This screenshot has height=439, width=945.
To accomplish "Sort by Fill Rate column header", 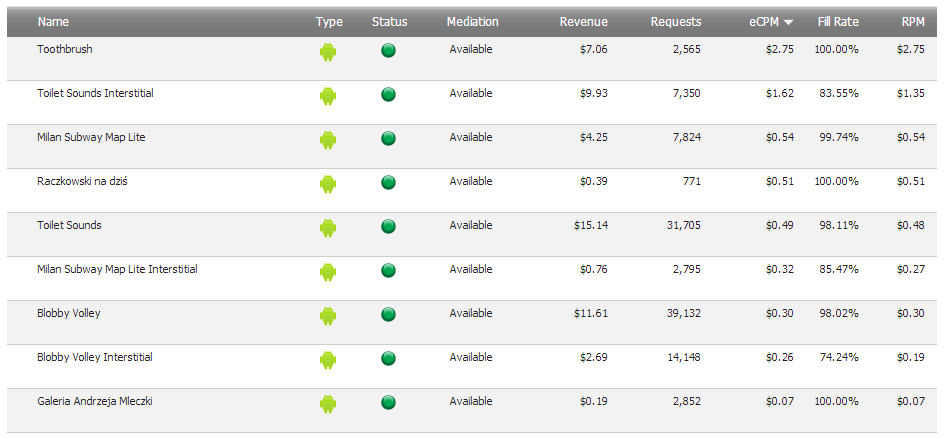I will 837,22.
